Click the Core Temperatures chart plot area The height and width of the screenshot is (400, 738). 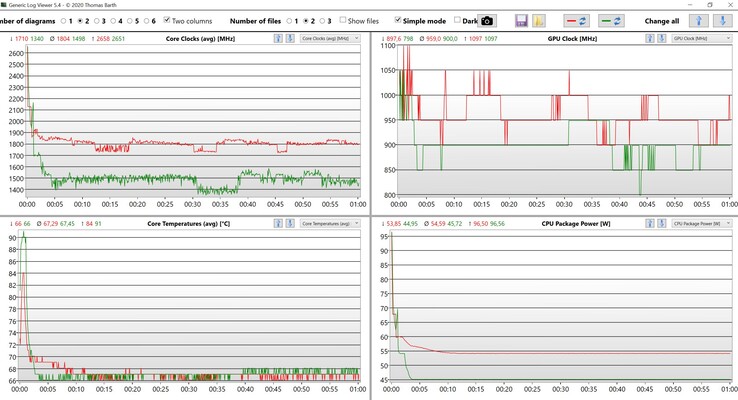(189, 306)
